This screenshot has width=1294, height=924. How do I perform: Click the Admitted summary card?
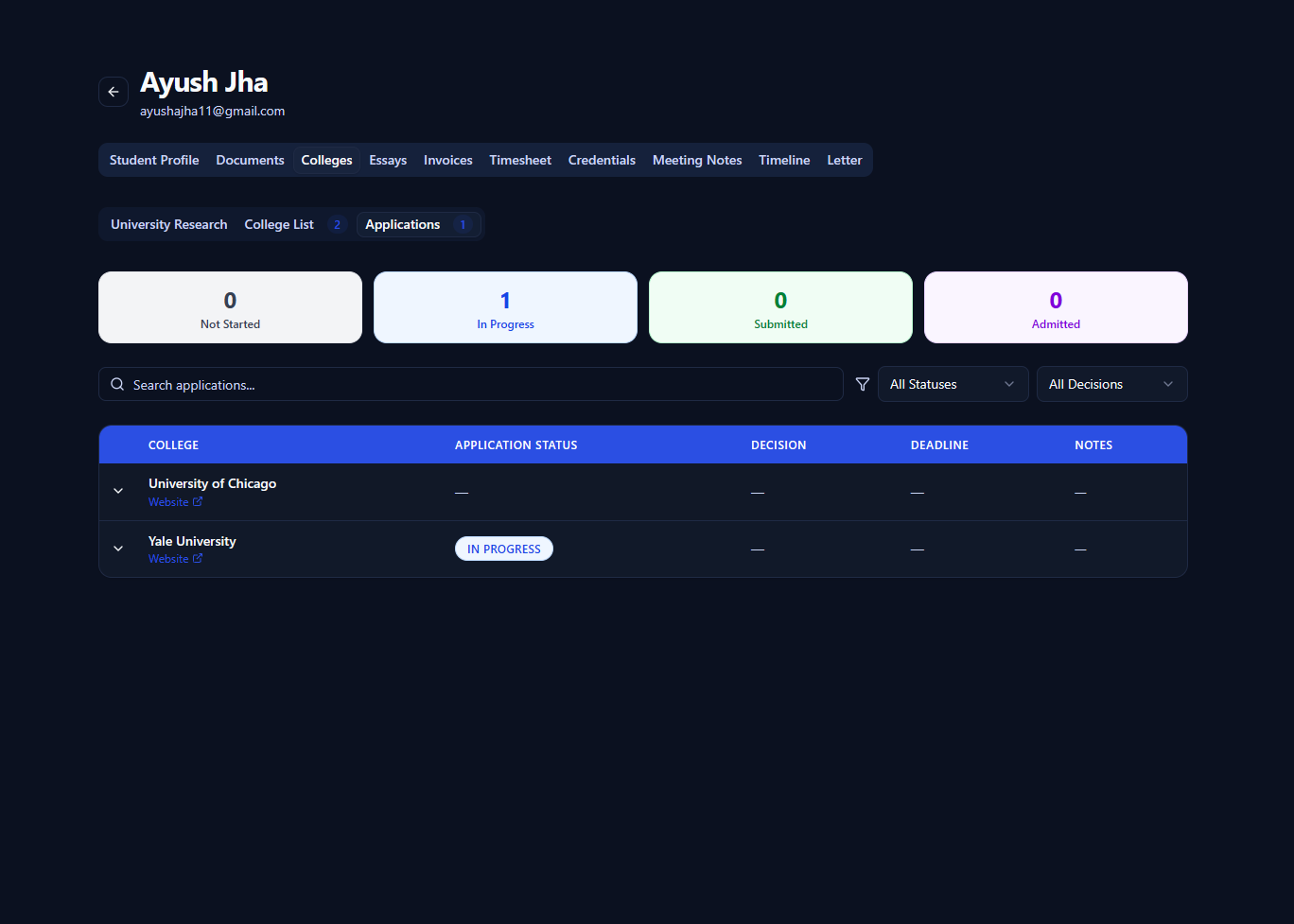coord(1056,307)
